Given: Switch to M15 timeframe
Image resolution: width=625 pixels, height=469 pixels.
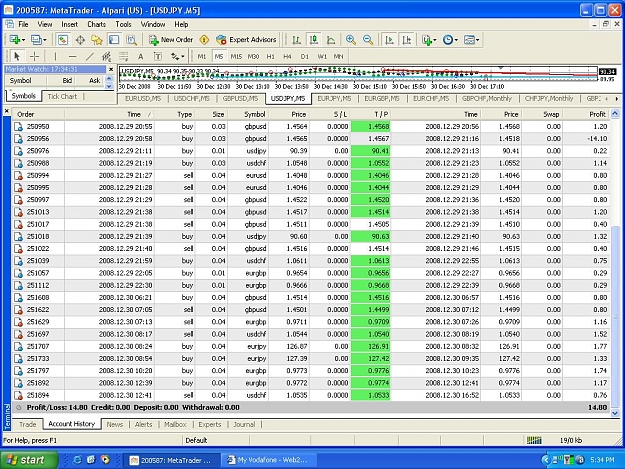Looking at the screenshot, I should point(236,56).
